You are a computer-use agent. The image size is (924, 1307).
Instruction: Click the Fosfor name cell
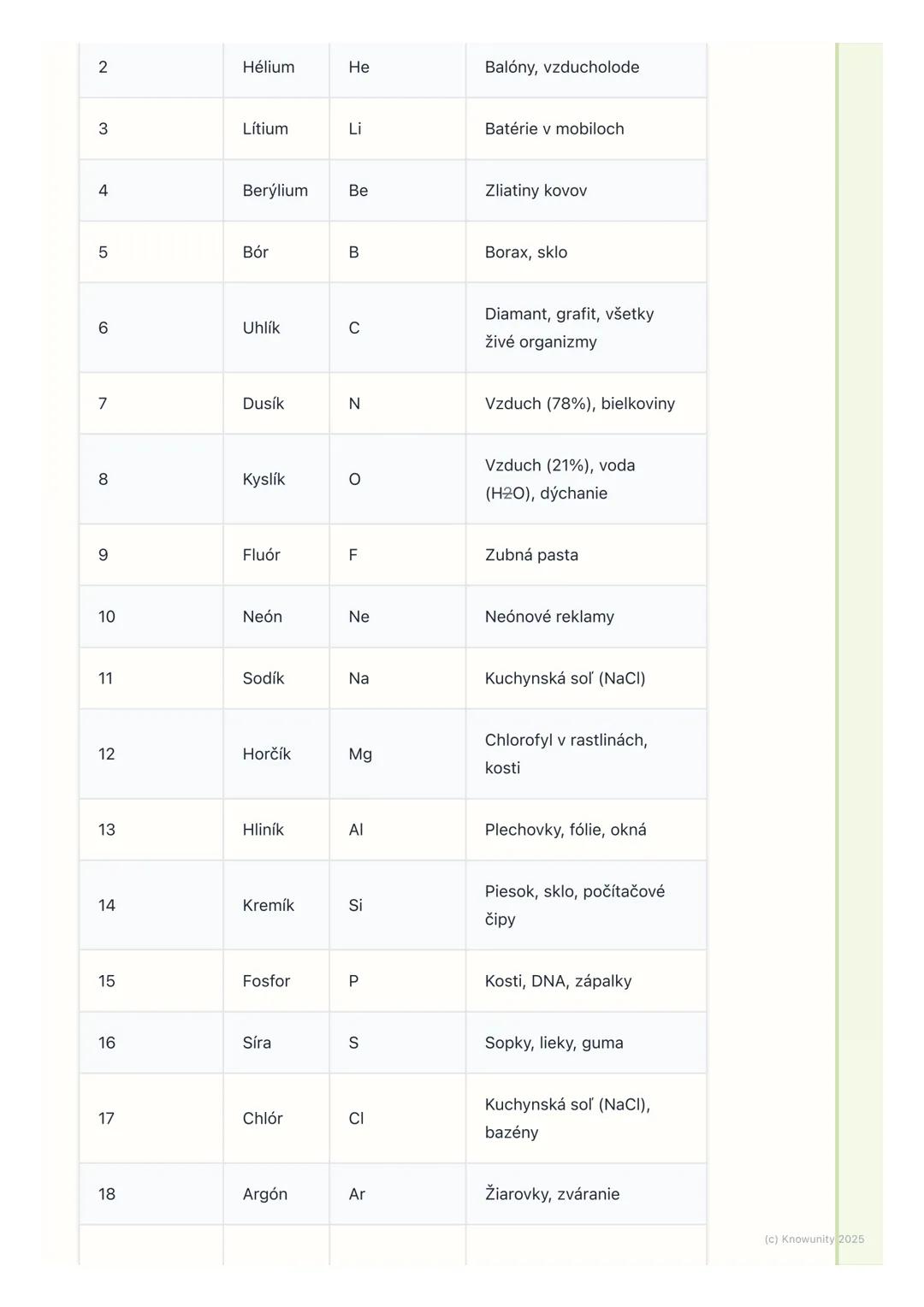266,981
